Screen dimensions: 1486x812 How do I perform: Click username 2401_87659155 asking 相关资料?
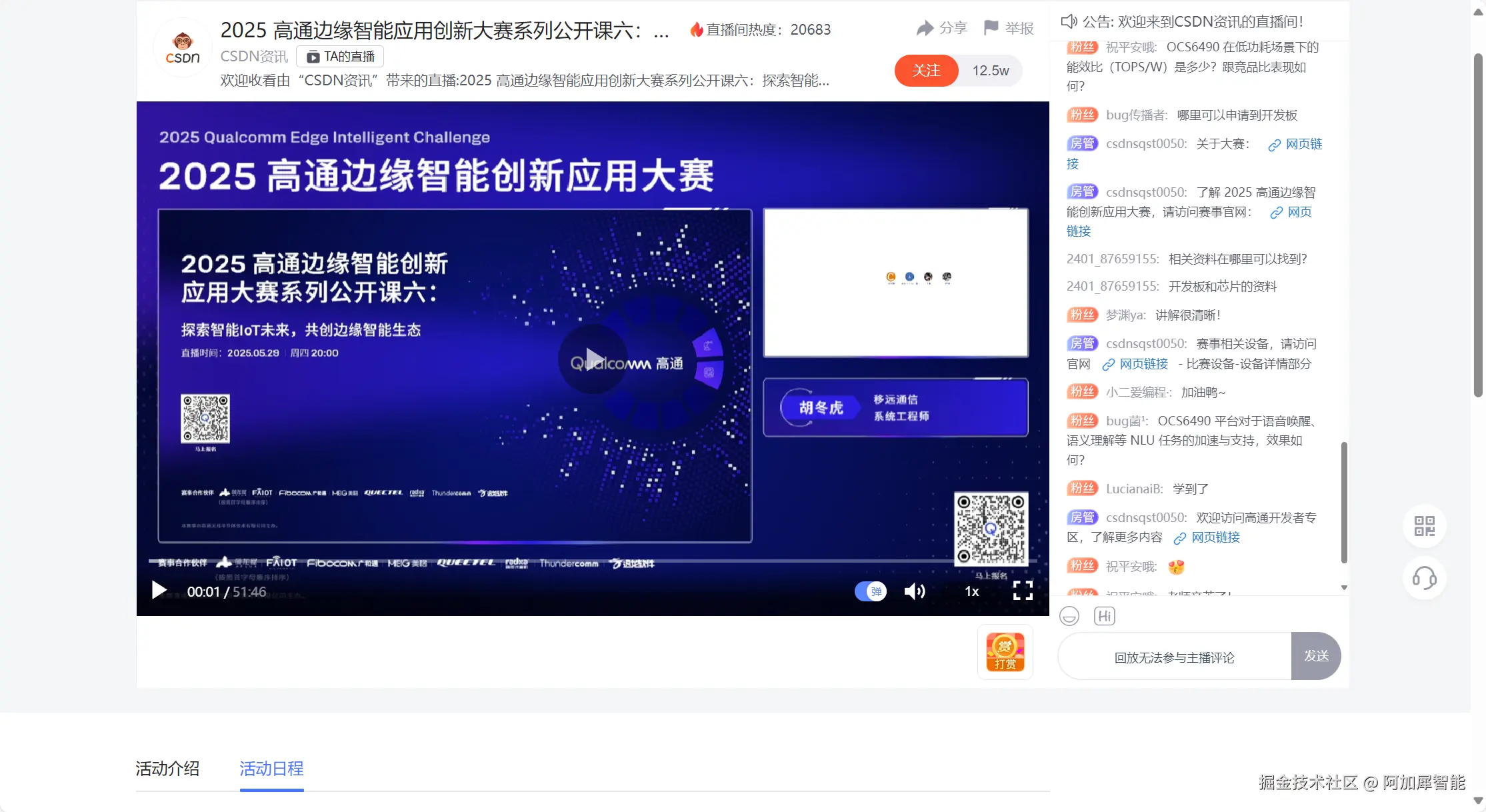(x=1113, y=259)
